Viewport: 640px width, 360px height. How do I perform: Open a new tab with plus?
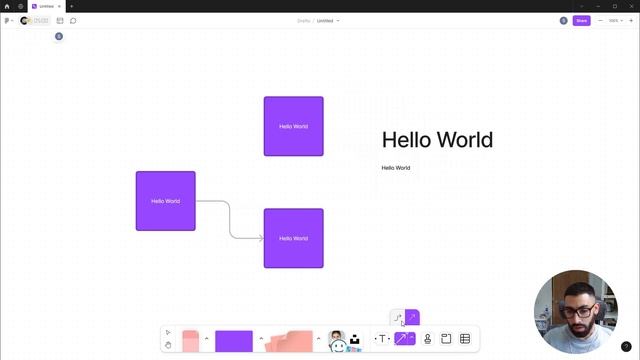point(71,6)
